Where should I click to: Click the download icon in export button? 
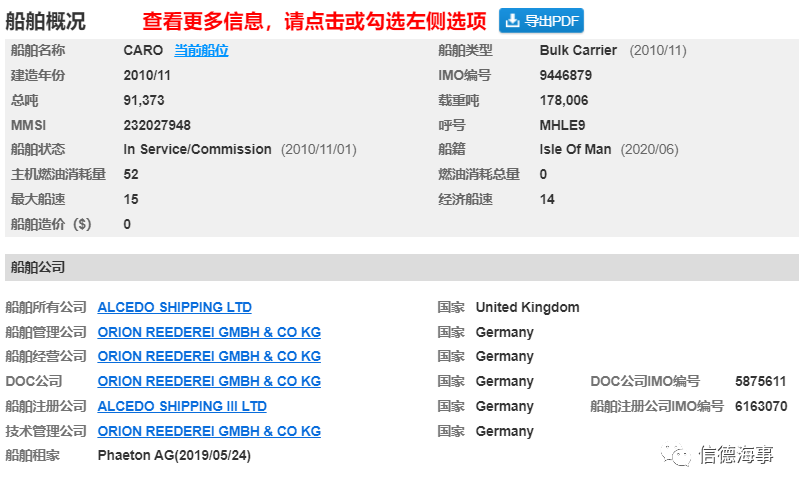tap(513, 20)
